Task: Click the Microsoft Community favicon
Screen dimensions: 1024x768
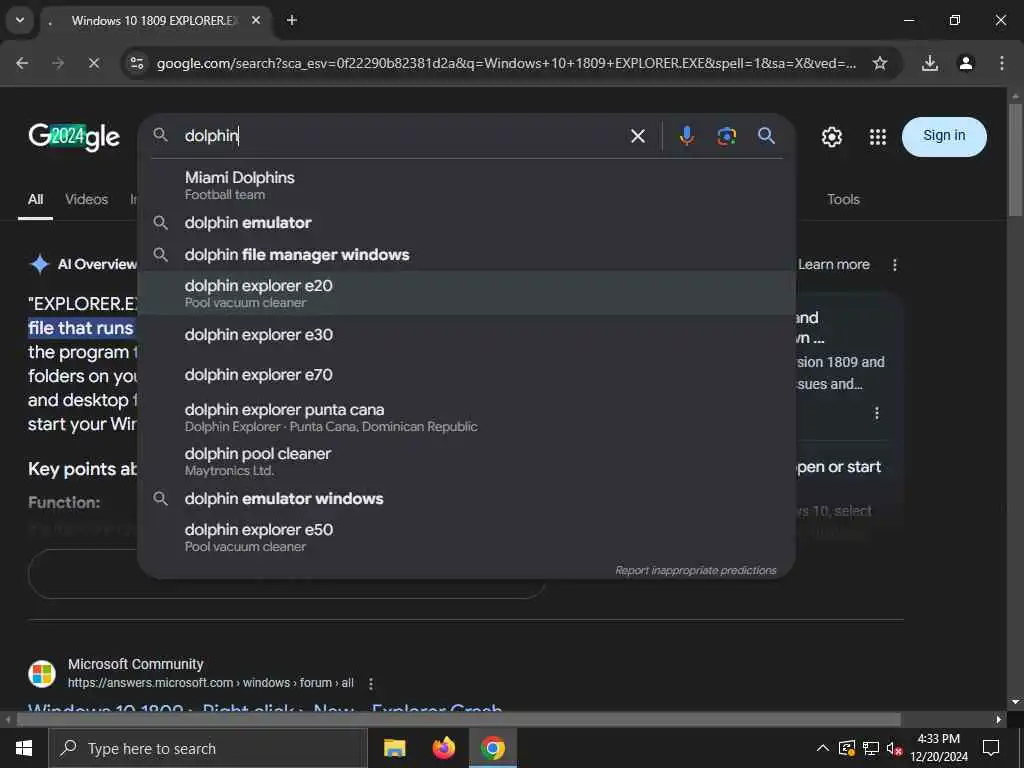Action: [x=42, y=673]
